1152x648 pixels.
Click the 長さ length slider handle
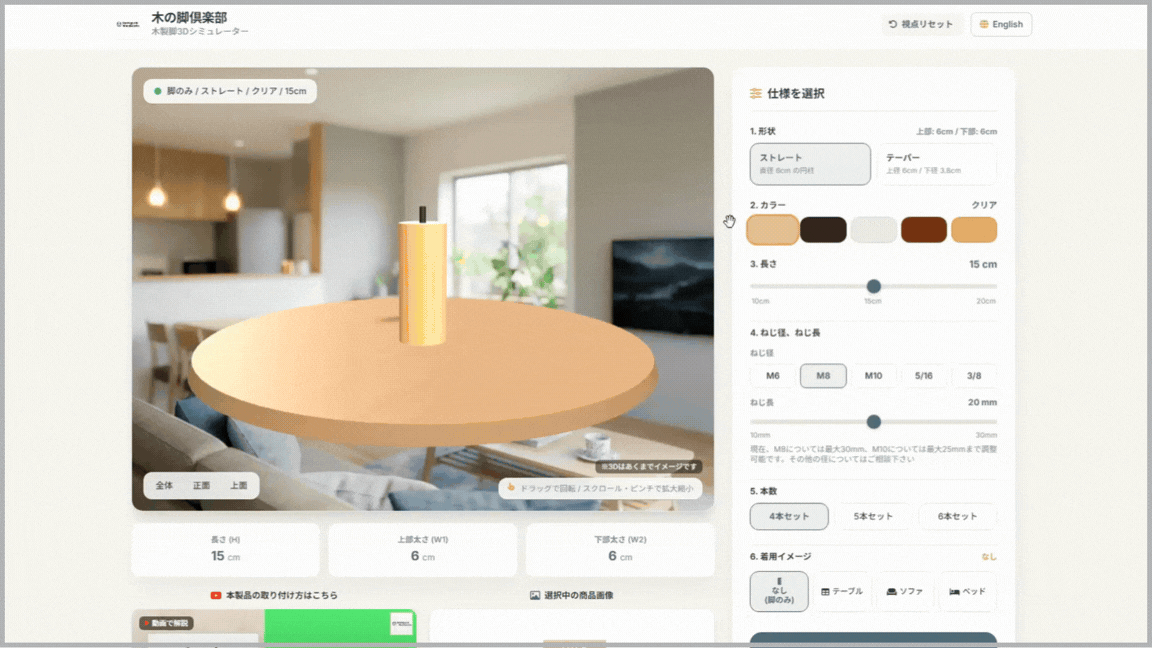[x=874, y=287]
